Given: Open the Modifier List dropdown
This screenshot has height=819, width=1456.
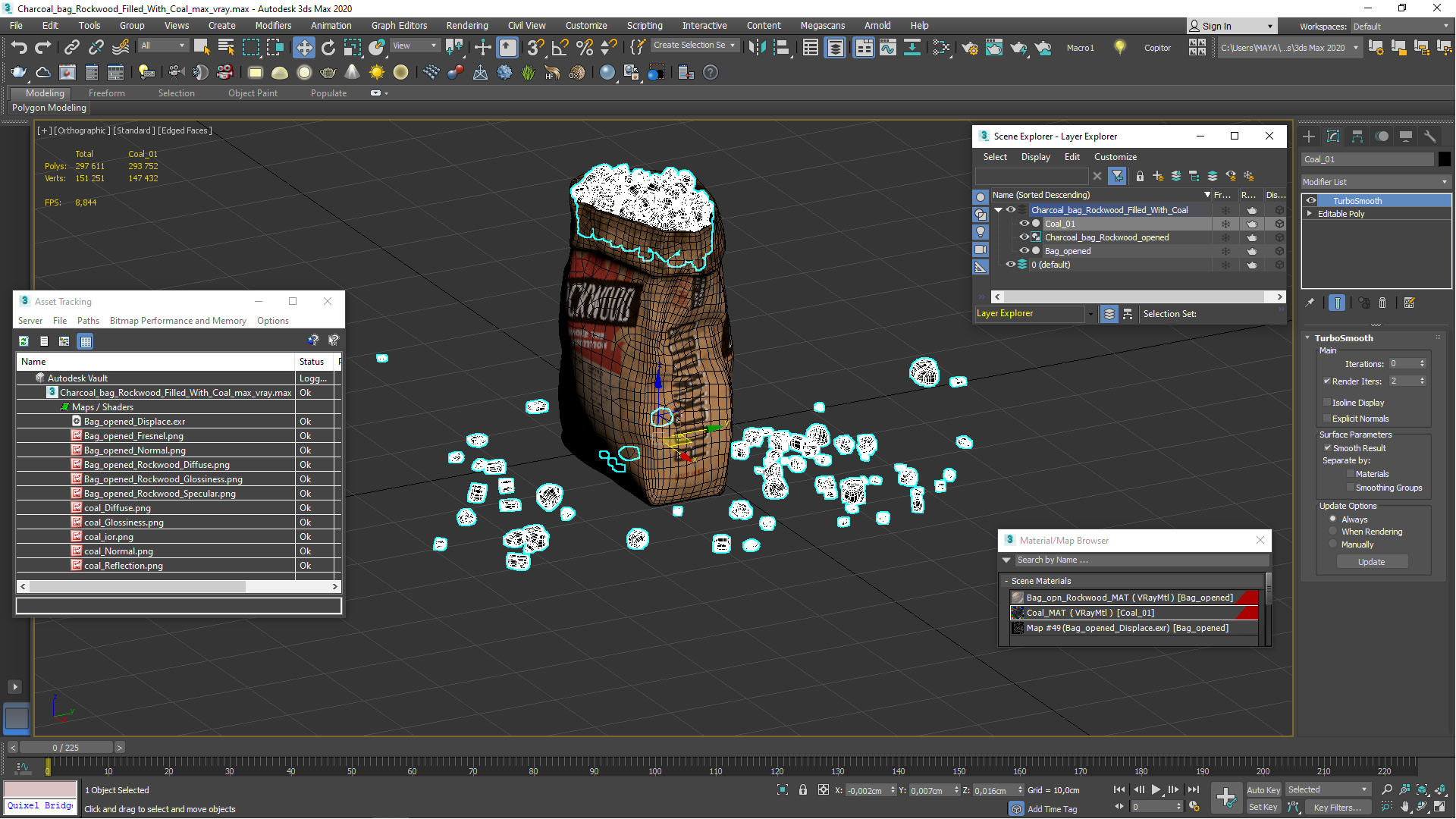Looking at the screenshot, I should [1376, 182].
